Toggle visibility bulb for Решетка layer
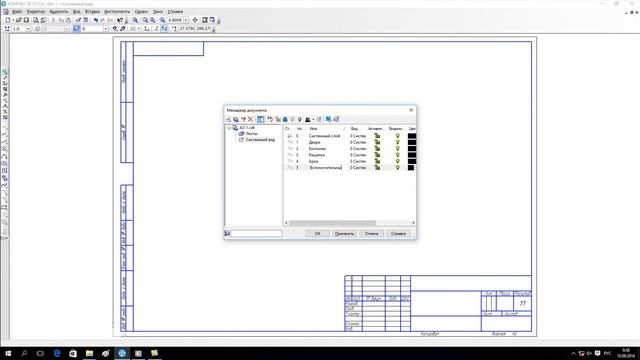 [398, 155]
